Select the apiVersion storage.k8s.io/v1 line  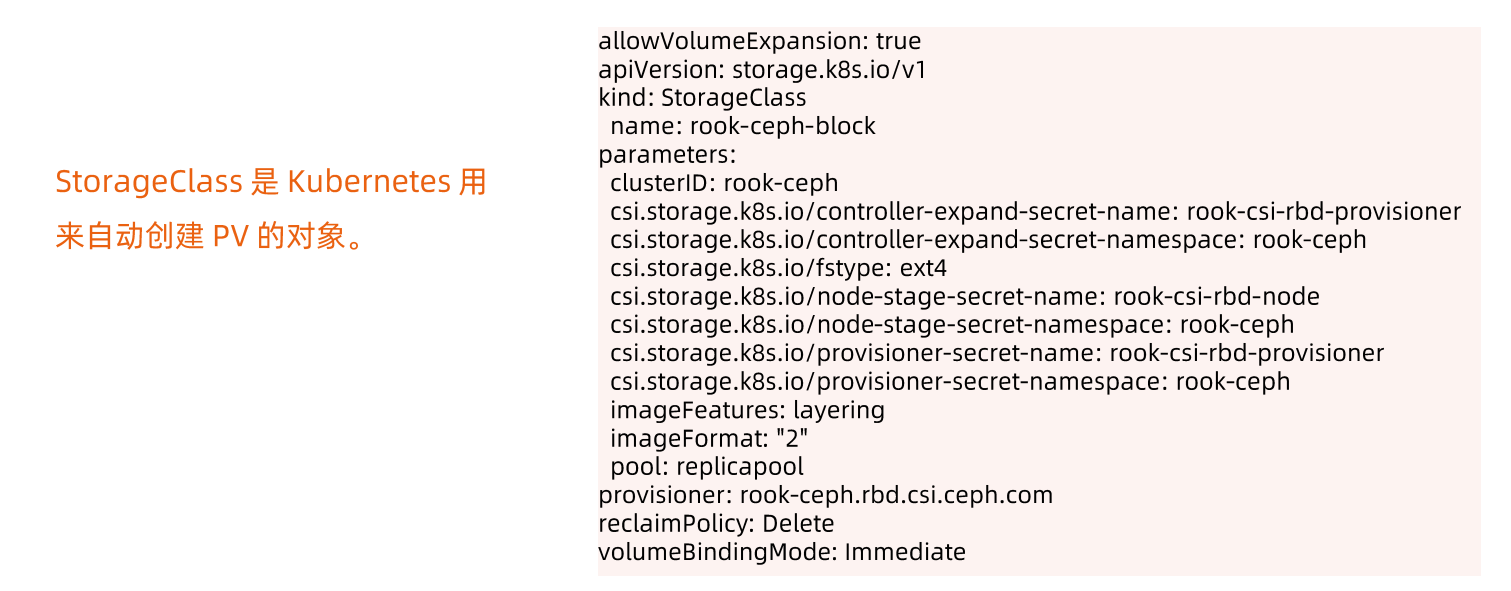tap(769, 70)
